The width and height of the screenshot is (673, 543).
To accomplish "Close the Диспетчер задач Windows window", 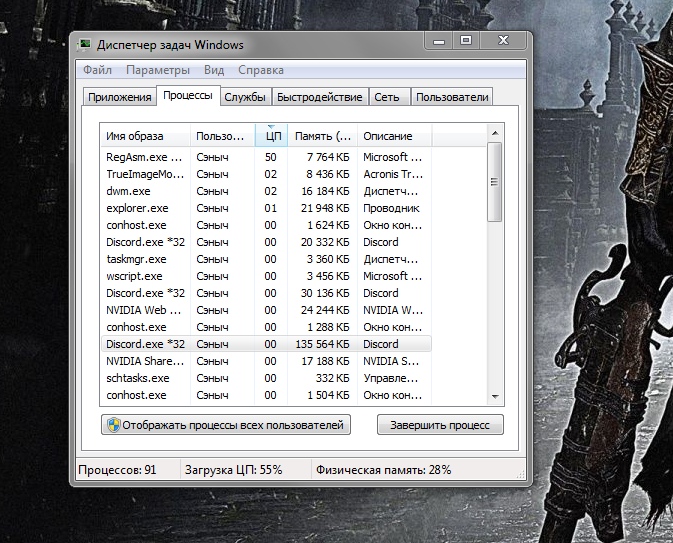I will pos(503,41).
